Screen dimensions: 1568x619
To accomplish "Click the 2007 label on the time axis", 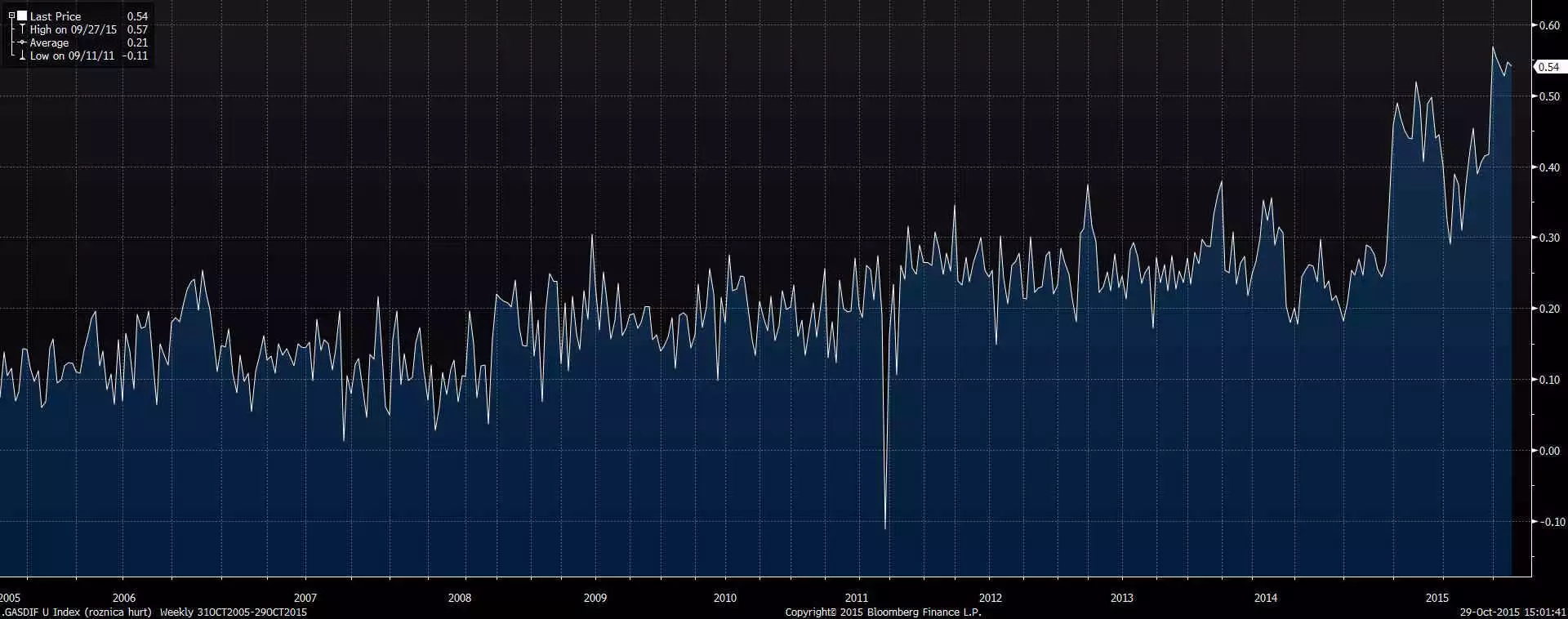I will (x=305, y=598).
